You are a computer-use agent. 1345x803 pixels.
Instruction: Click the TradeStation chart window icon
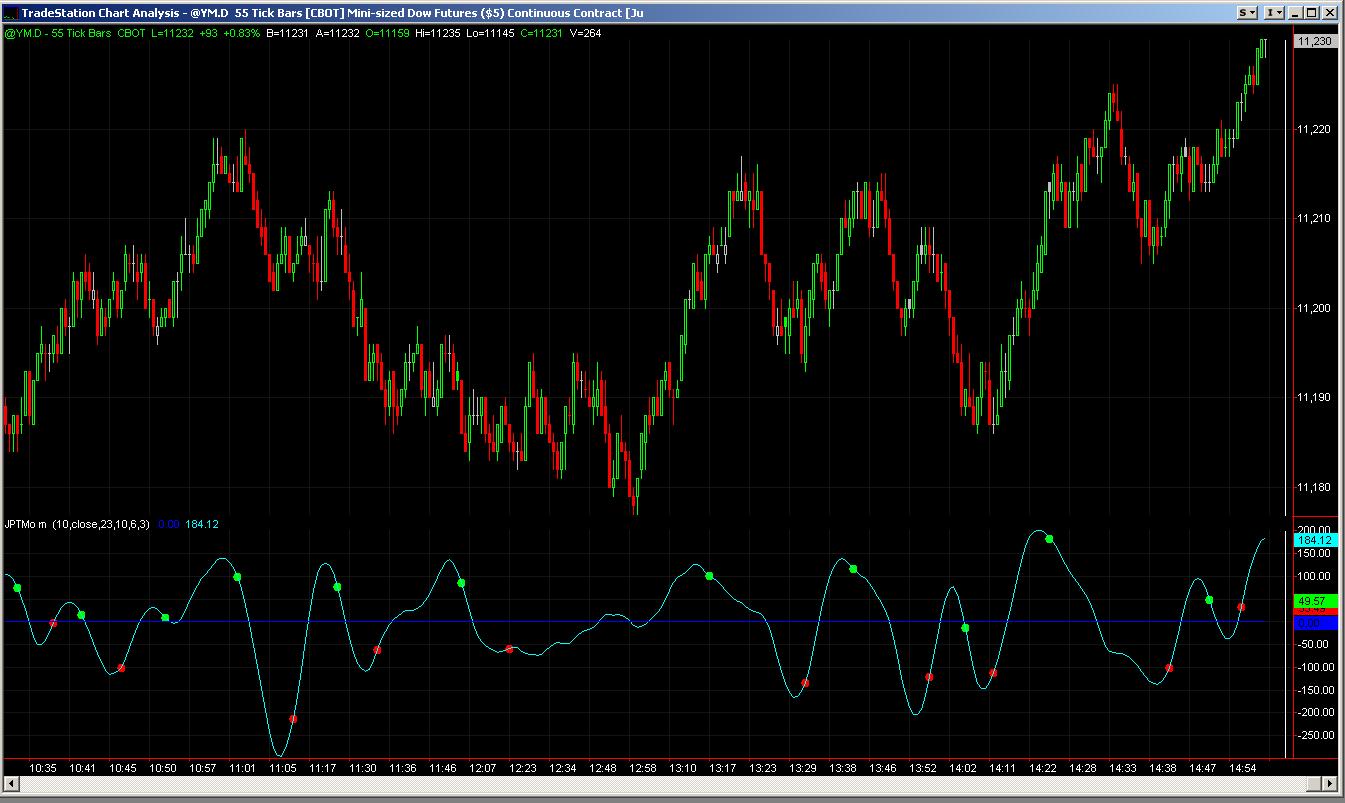tap(9, 12)
